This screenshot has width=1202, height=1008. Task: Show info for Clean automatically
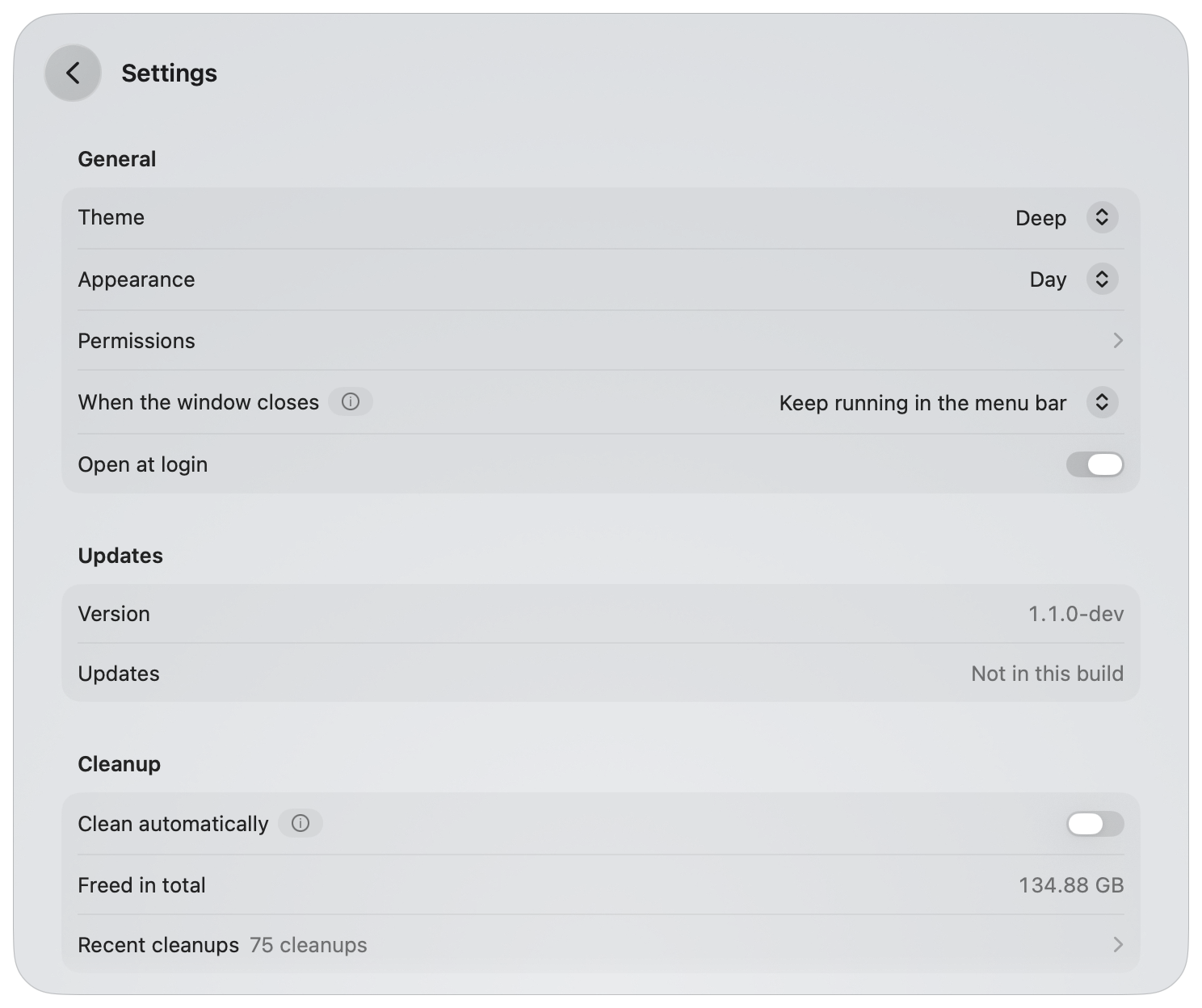(x=300, y=823)
